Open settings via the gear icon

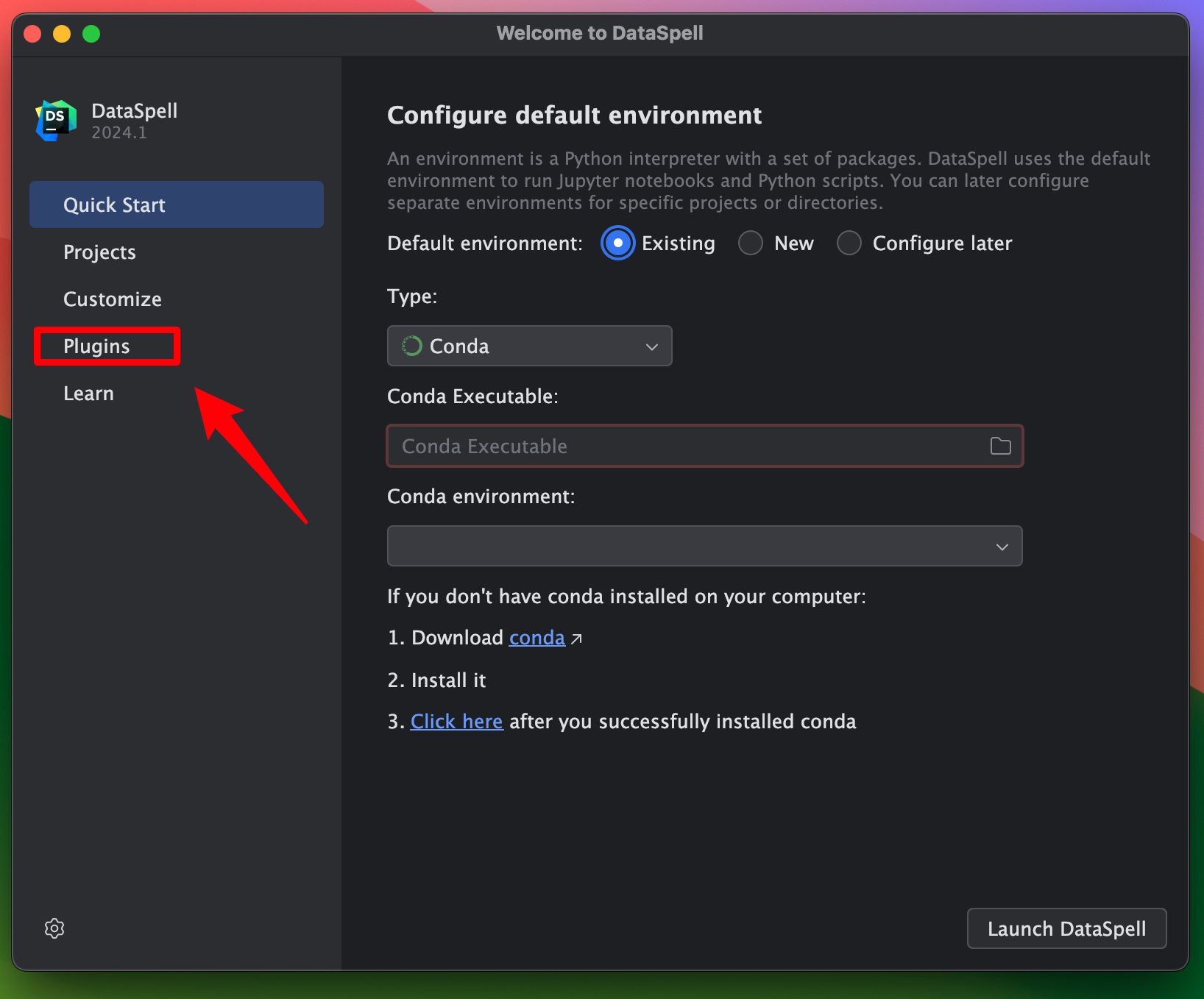click(x=54, y=928)
